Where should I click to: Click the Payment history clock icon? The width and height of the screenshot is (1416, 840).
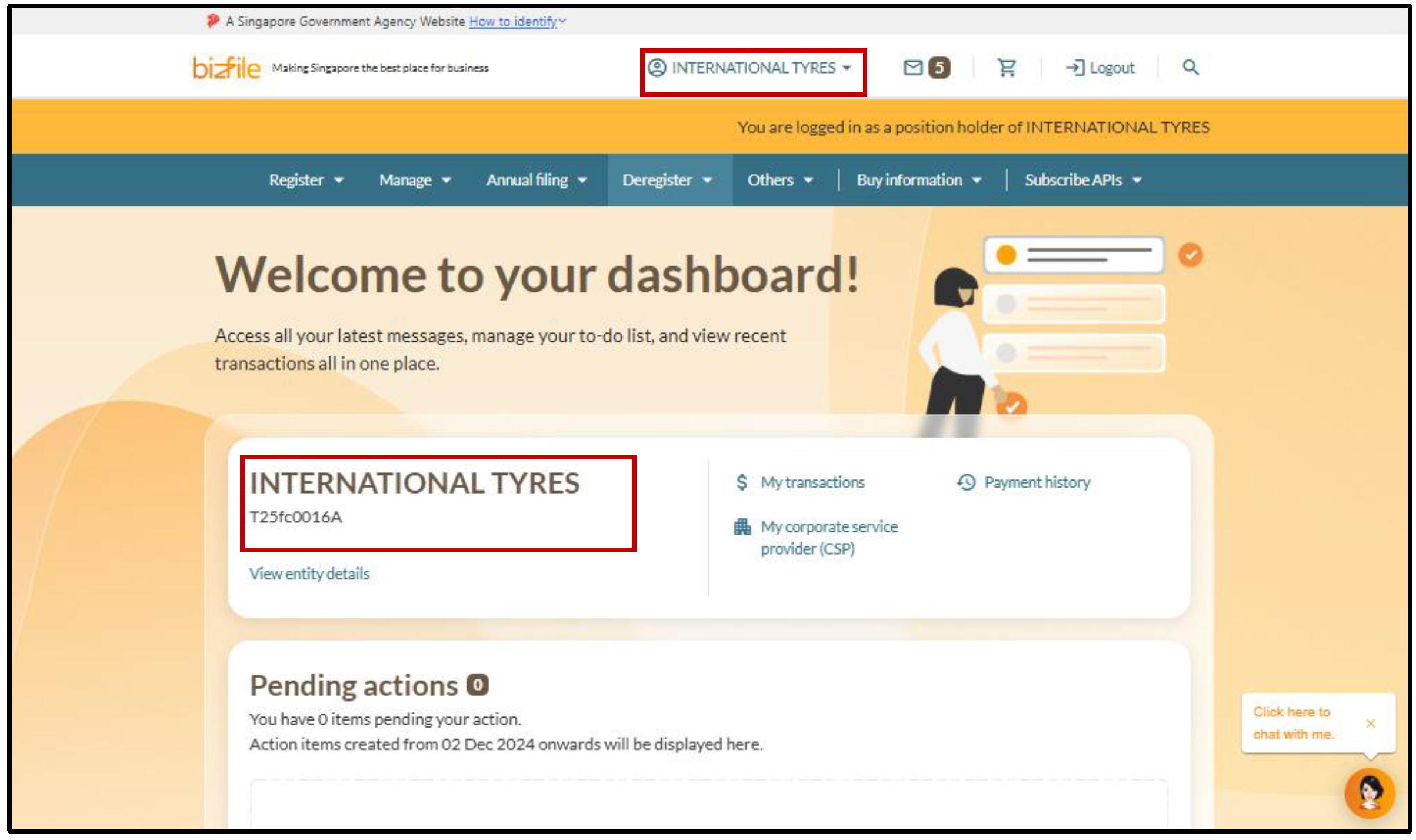[967, 482]
